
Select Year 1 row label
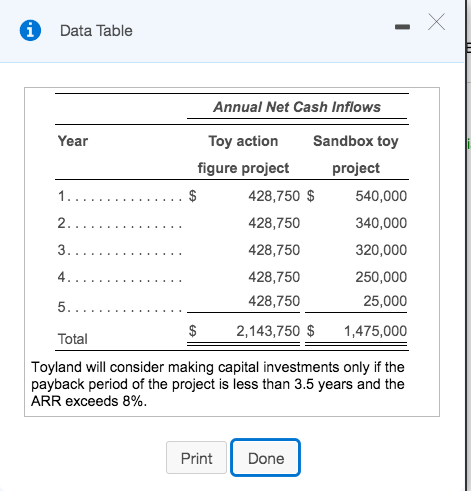pos(120,196)
